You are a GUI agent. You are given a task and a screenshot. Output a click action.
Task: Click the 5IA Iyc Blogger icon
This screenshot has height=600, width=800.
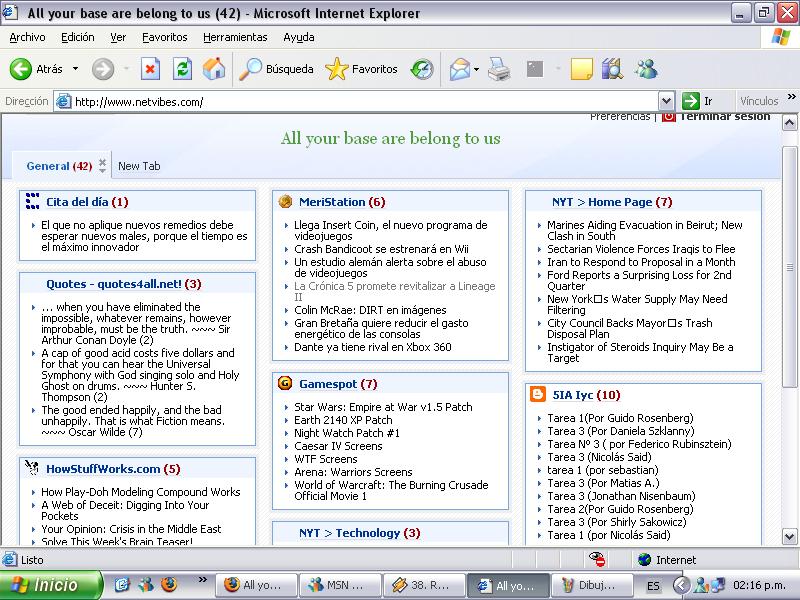click(538, 394)
